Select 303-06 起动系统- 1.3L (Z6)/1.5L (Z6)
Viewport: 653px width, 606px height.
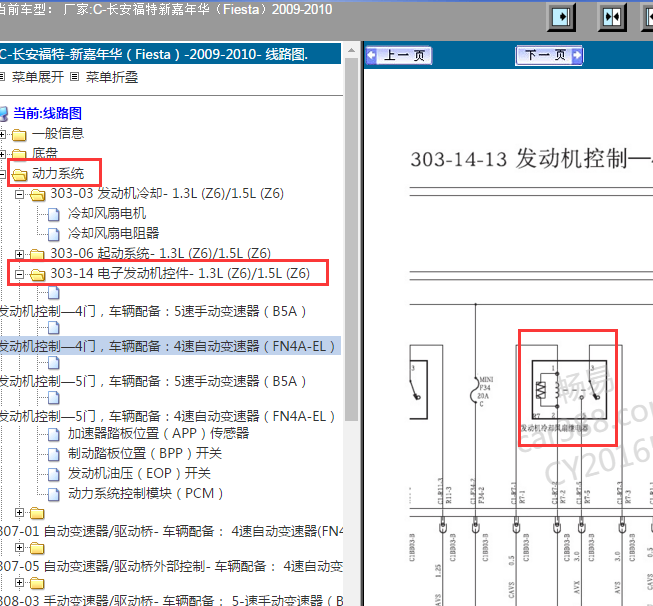(160, 253)
